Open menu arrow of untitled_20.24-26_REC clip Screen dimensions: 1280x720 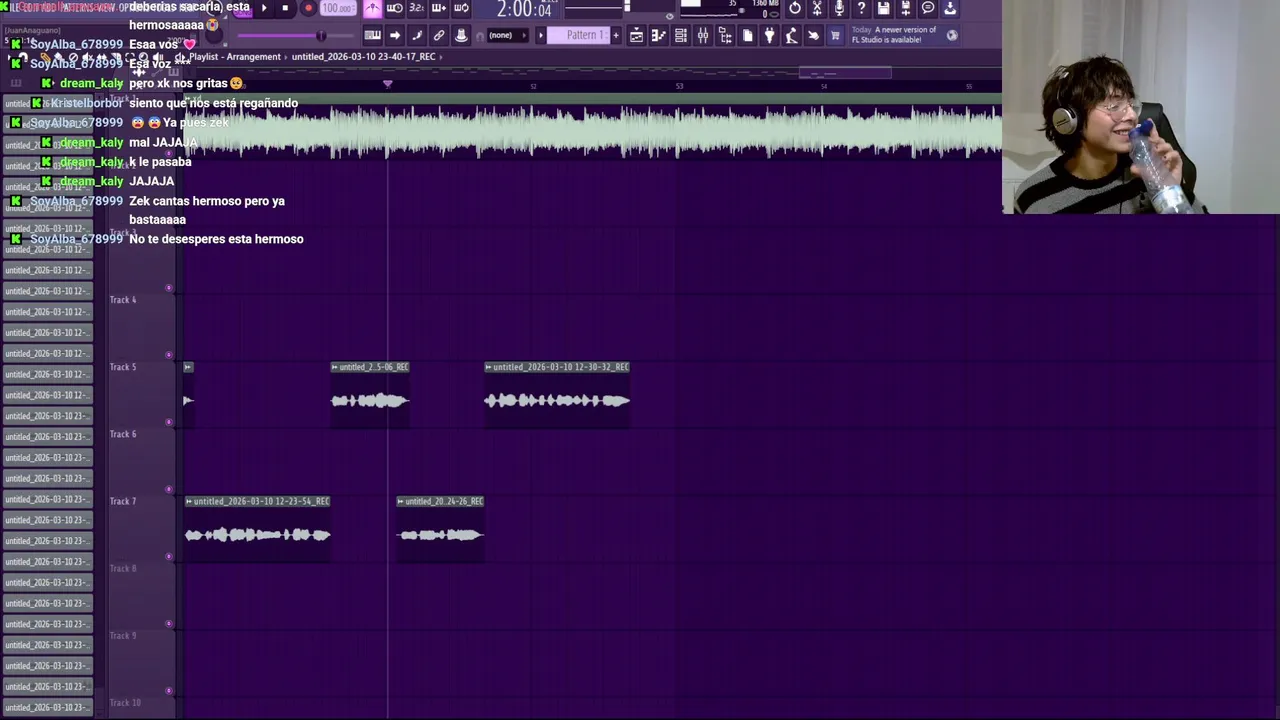401,501
